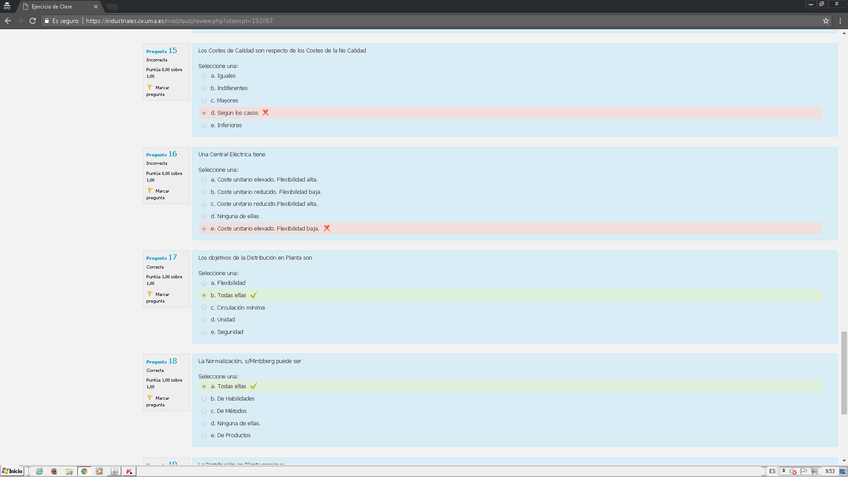Show hidden system tray icons
The height and width of the screenshot is (477, 848).
783,471
